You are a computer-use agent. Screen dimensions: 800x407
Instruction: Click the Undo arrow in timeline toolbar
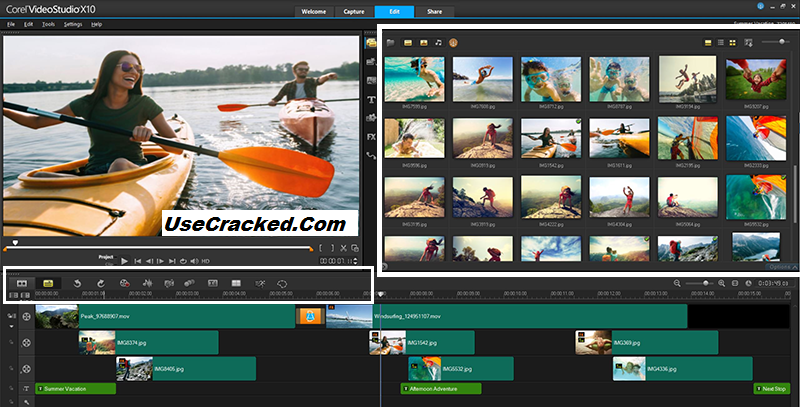pos(77,283)
